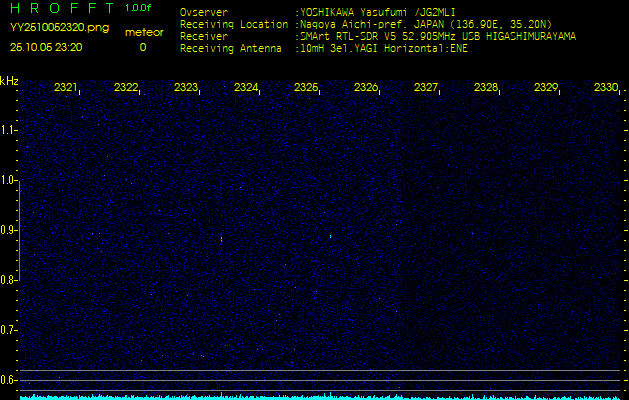The width and height of the screenshot is (629, 400).
Task: Select the 0.7 frequency axis label
Action: (x=9, y=330)
